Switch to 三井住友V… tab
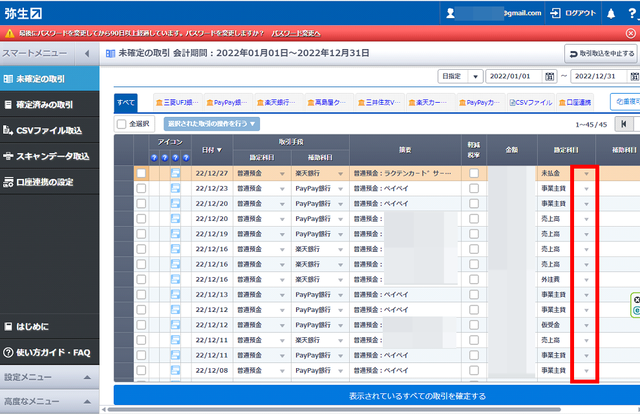640x414 pixels. [x=380, y=102]
